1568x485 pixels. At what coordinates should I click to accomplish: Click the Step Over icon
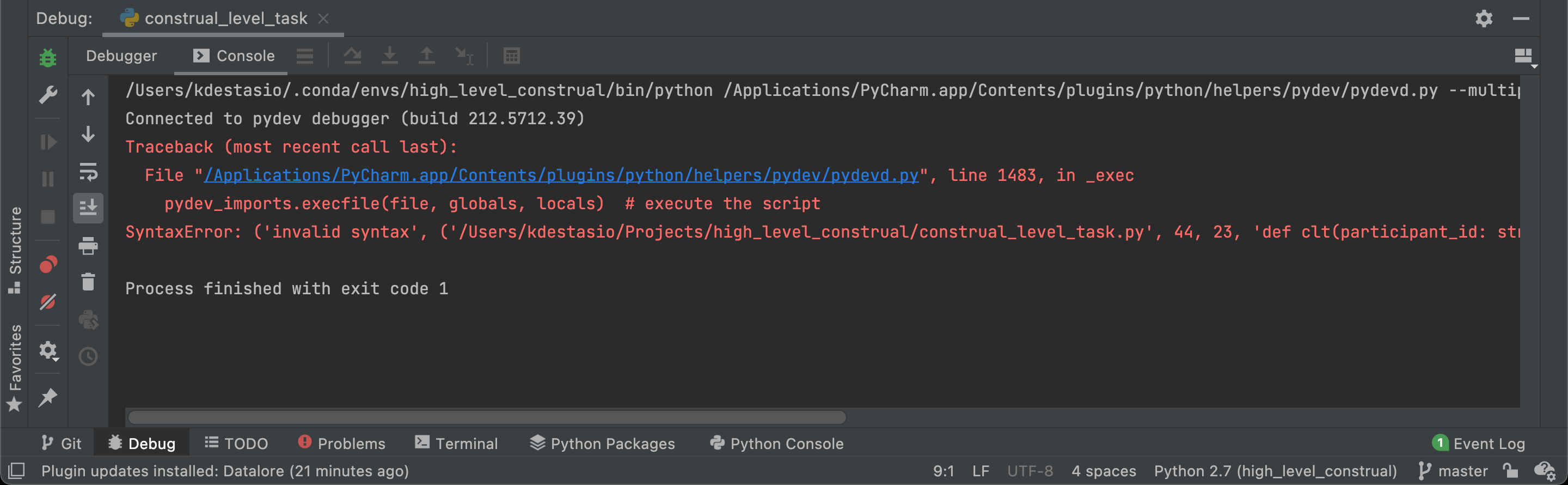click(352, 56)
